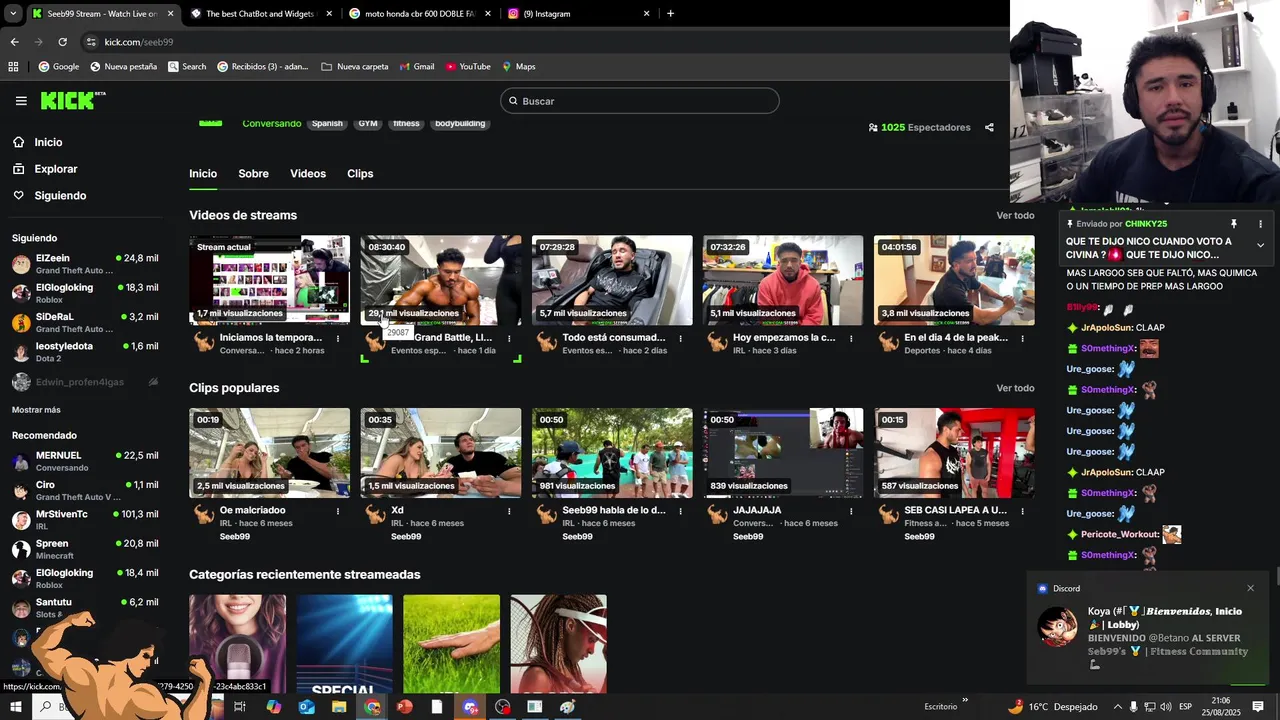Switch to the Clips tab
The width and height of the screenshot is (1280, 720).
point(360,173)
